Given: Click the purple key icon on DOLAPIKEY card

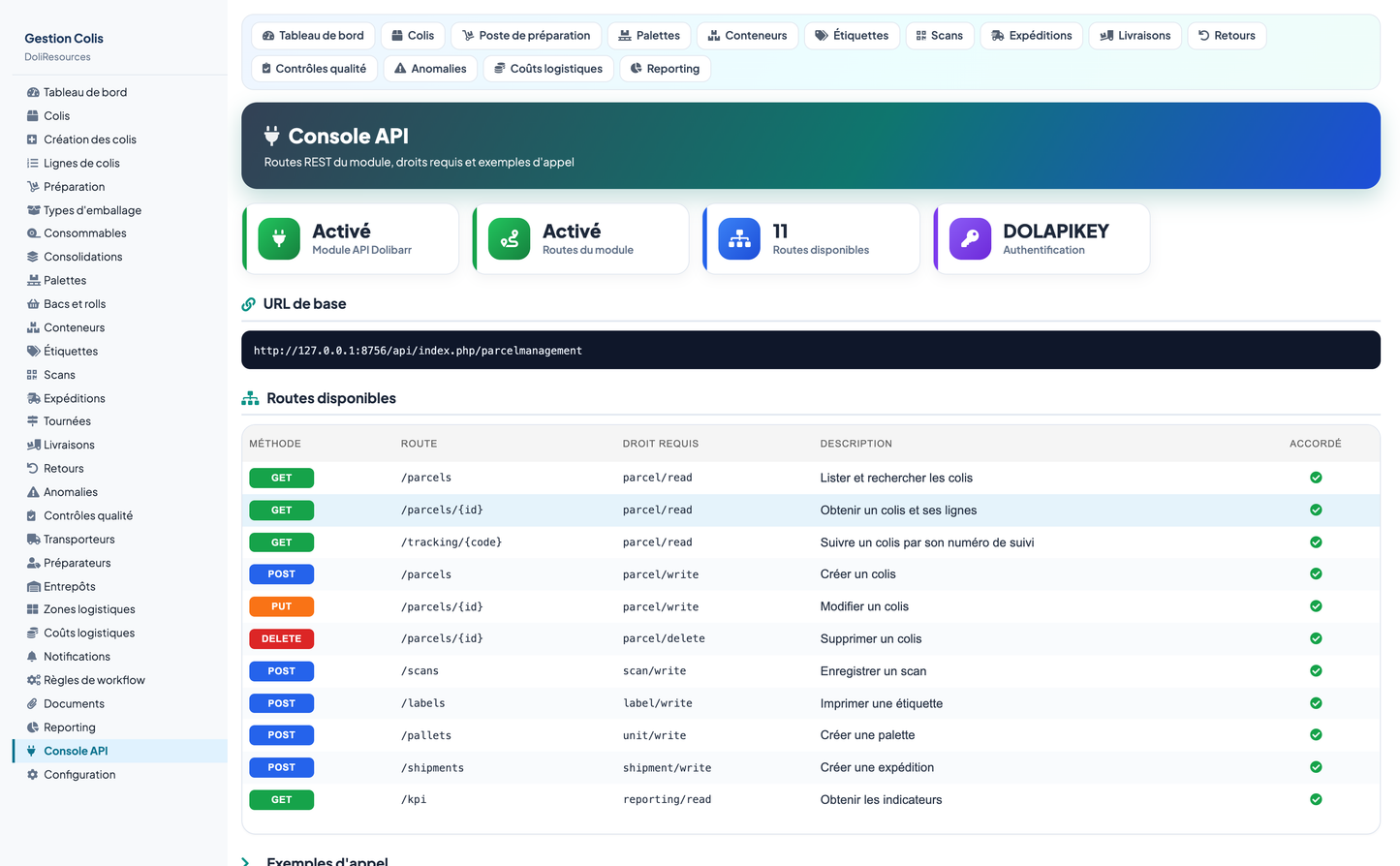Looking at the screenshot, I should coord(970,239).
